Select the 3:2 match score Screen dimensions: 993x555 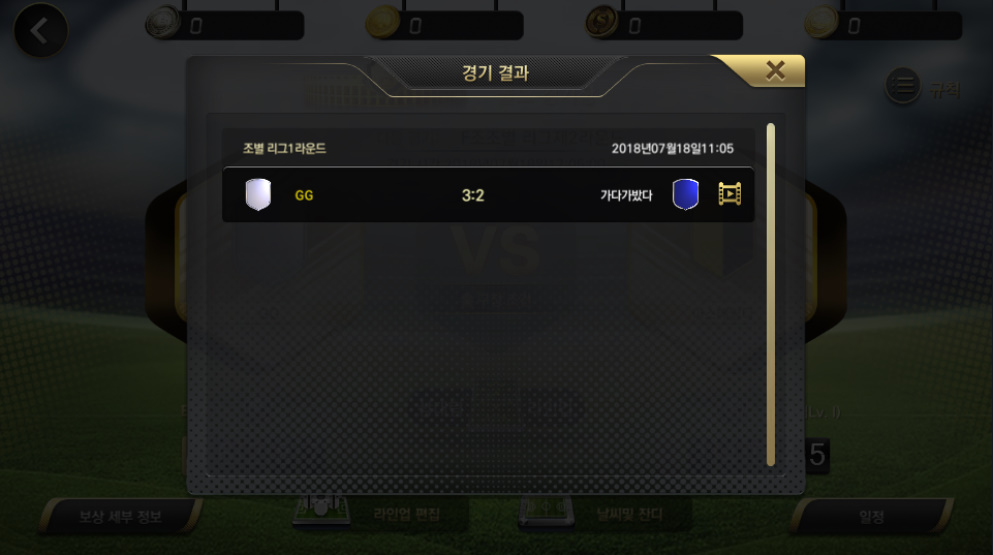point(473,195)
